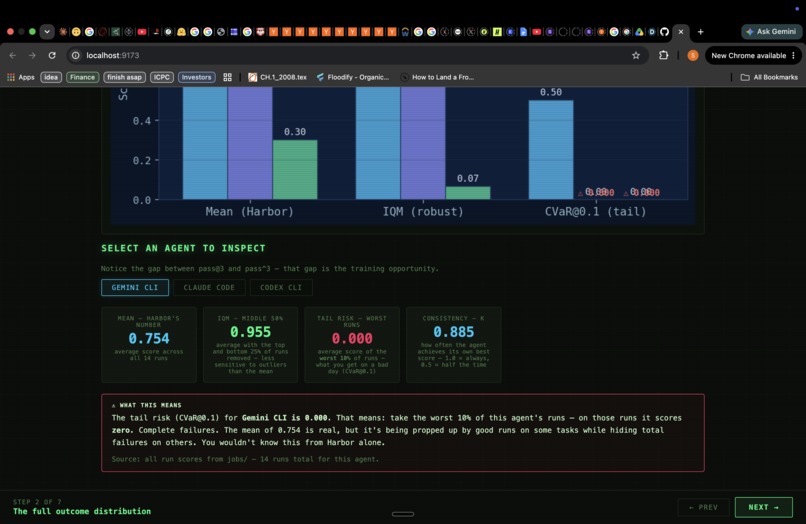The width and height of the screenshot is (806, 524).
Task: Select the GEMINI CLI agent tab
Action: [x=135, y=287]
